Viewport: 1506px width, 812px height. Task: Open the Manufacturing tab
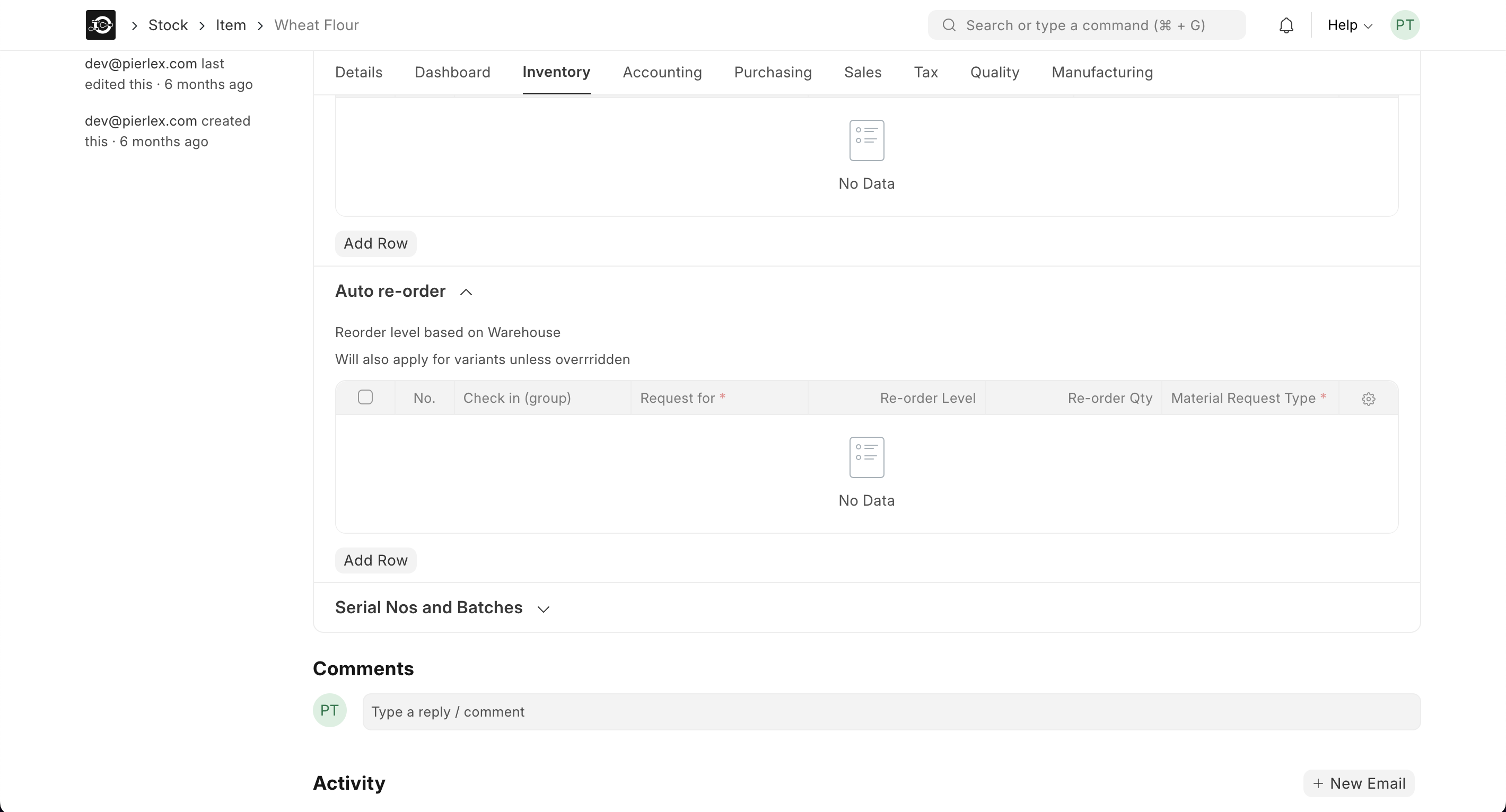tap(1102, 73)
